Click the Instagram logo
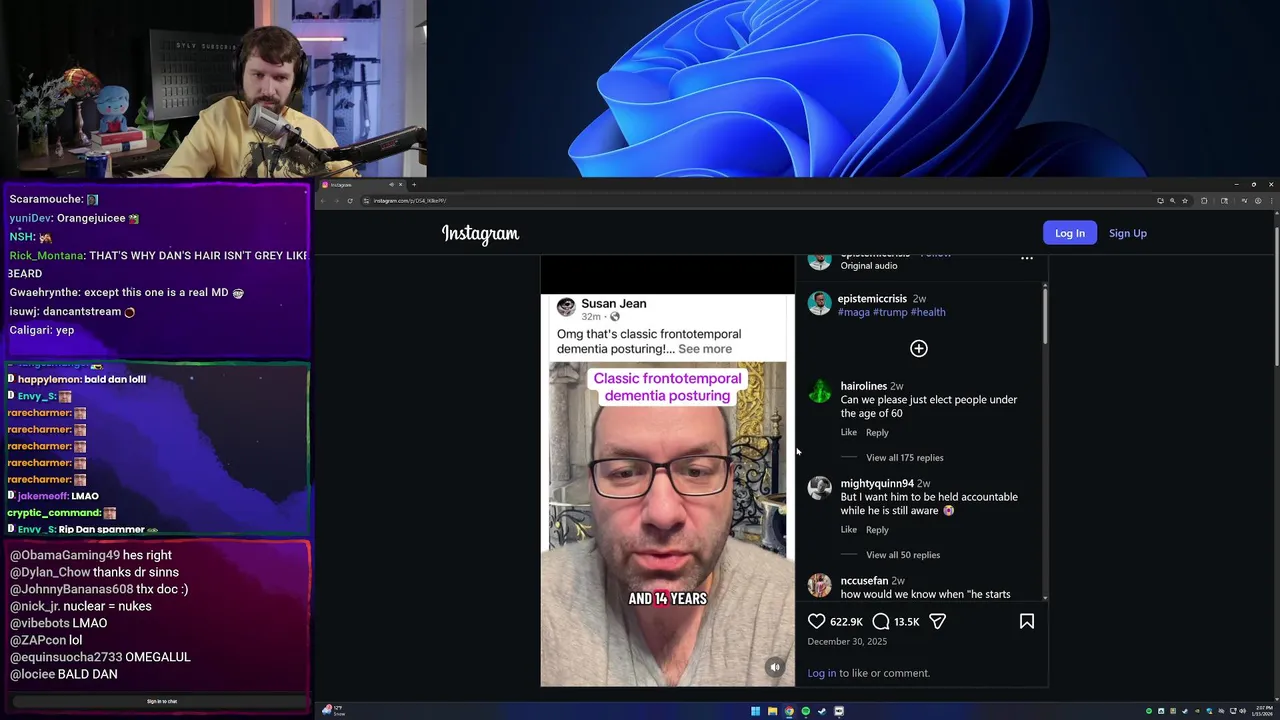This screenshot has width=1280, height=720. click(x=480, y=234)
